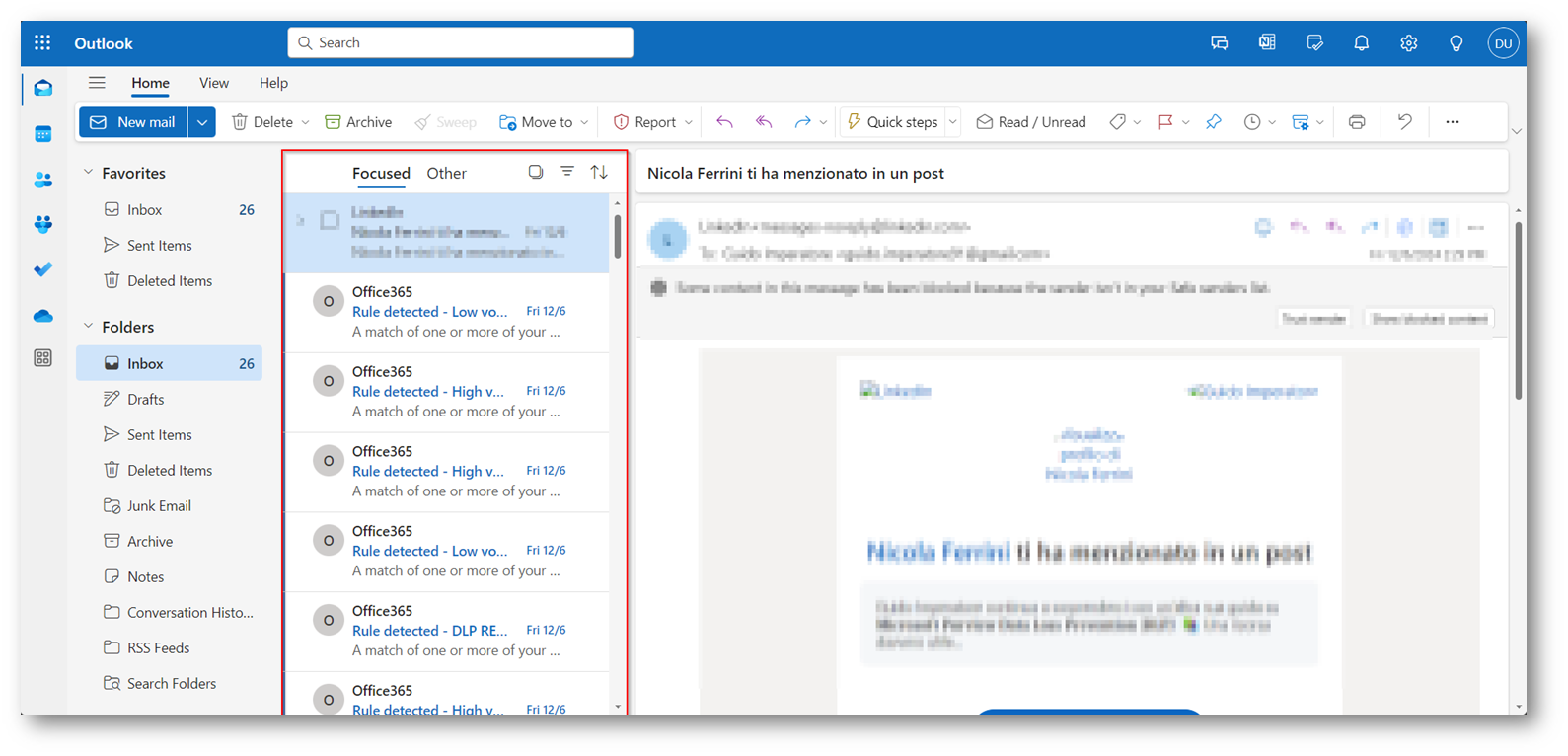Screen dimensions: 1568x756
Task: Open the Junk Email folder
Action: coord(158,505)
